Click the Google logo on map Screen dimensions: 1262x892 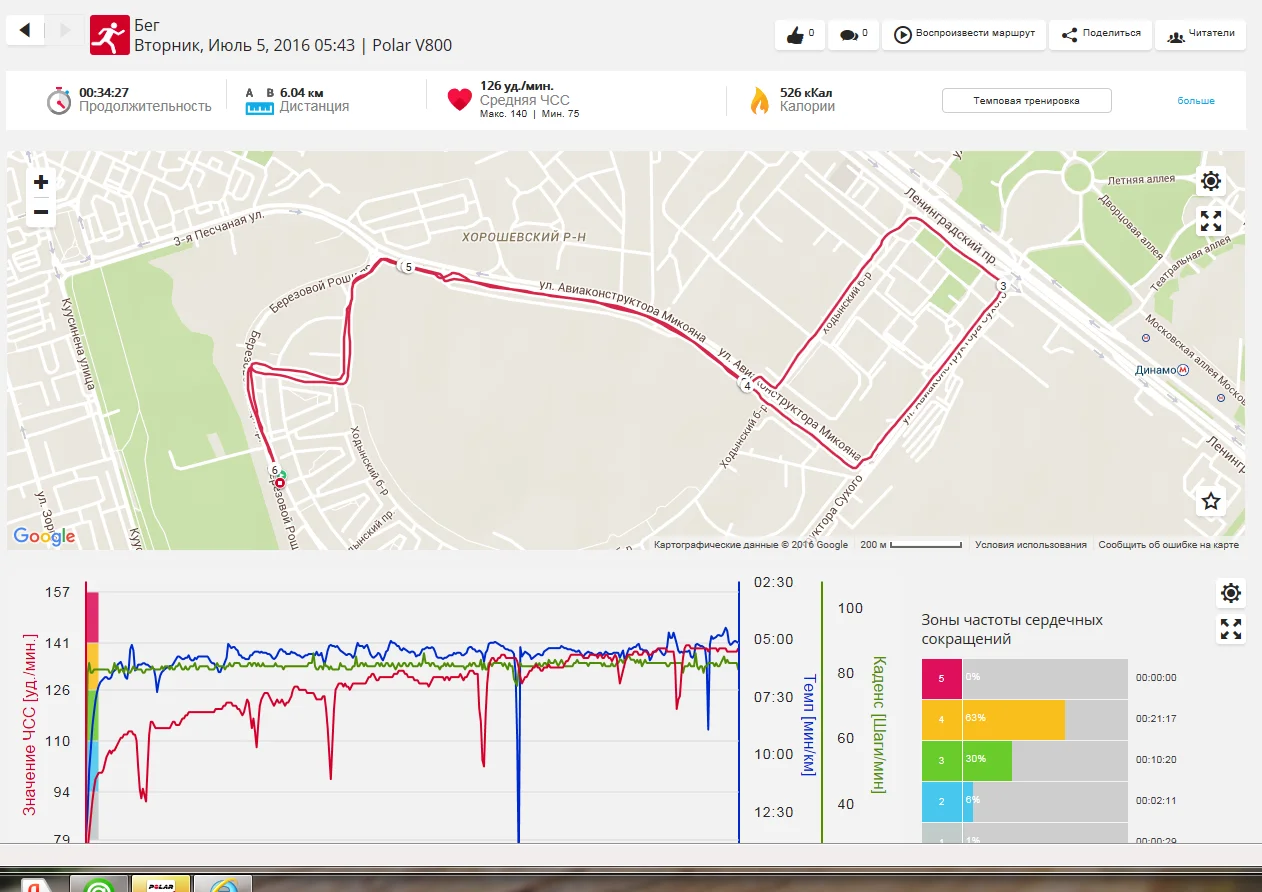(x=44, y=537)
